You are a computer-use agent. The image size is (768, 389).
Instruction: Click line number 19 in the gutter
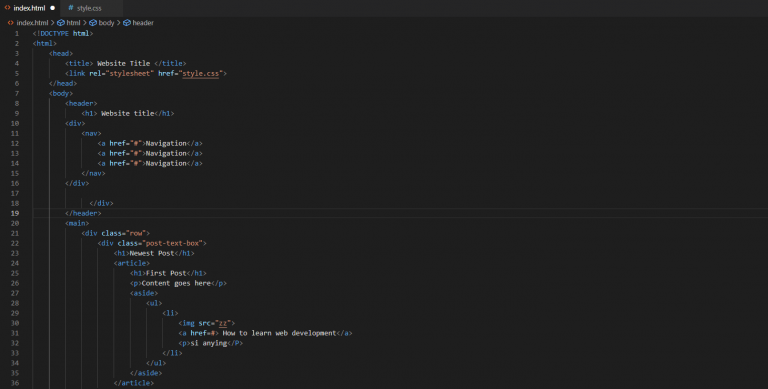(15, 214)
